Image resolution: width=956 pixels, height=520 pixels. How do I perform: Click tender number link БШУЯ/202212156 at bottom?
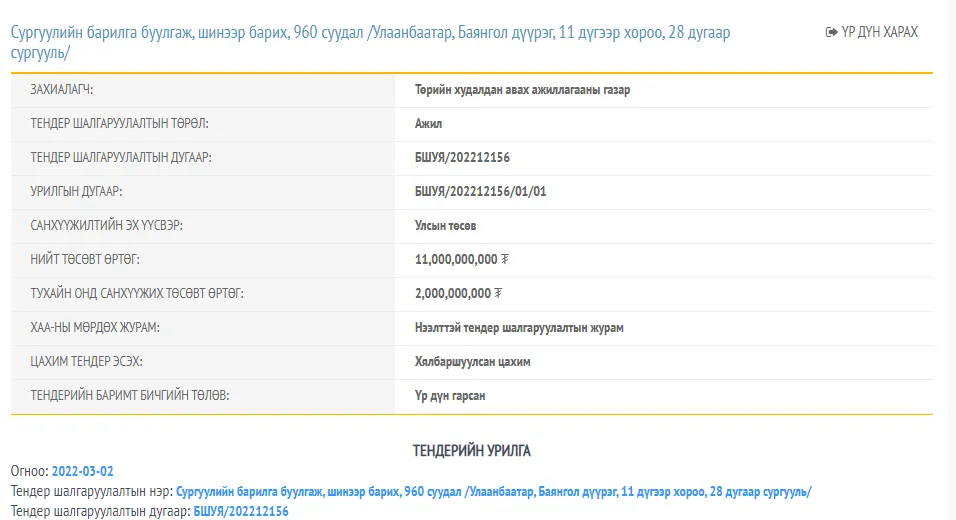click(241, 511)
